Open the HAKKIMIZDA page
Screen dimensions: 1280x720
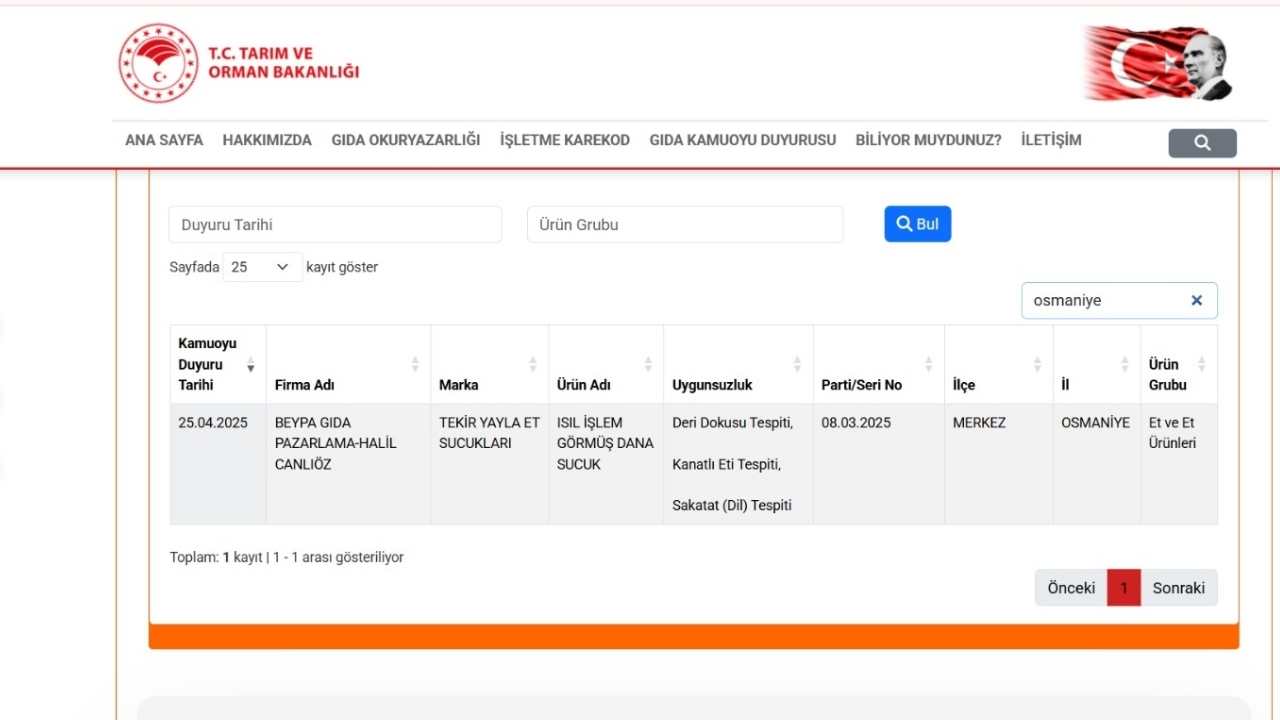click(x=267, y=140)
